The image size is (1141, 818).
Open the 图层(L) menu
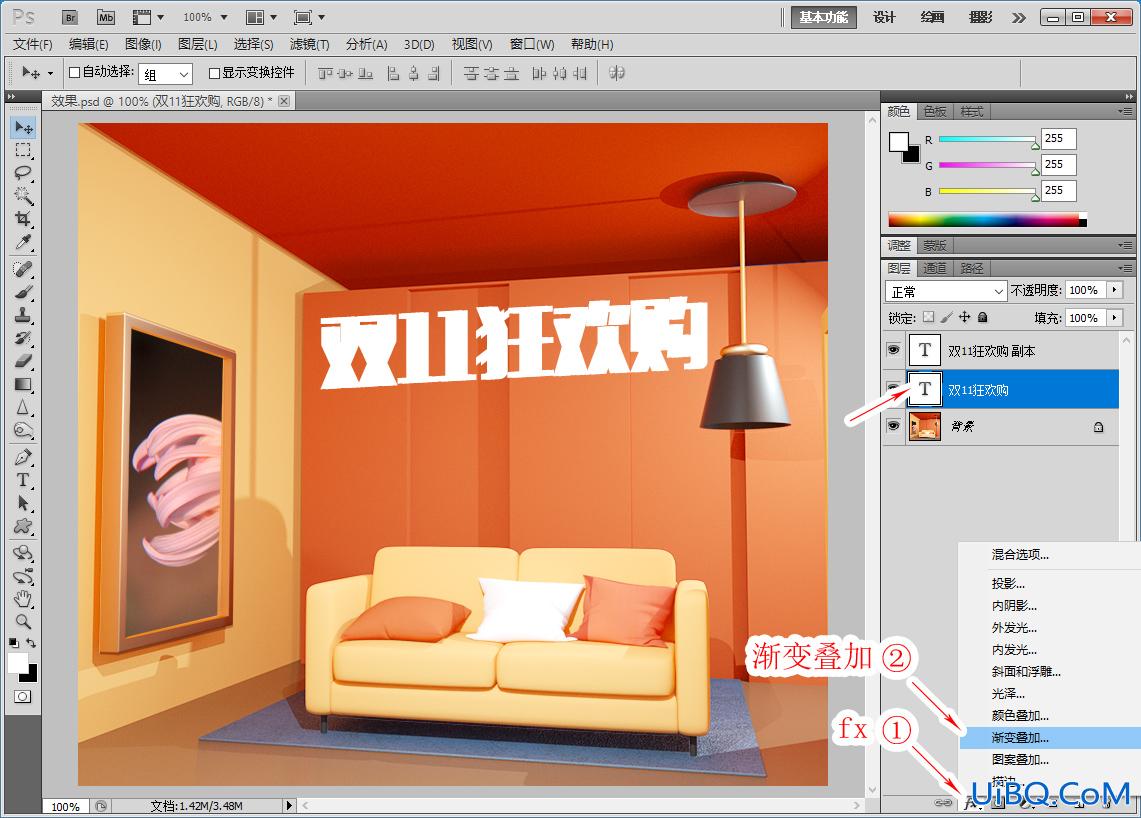click(x=198, y=44)
